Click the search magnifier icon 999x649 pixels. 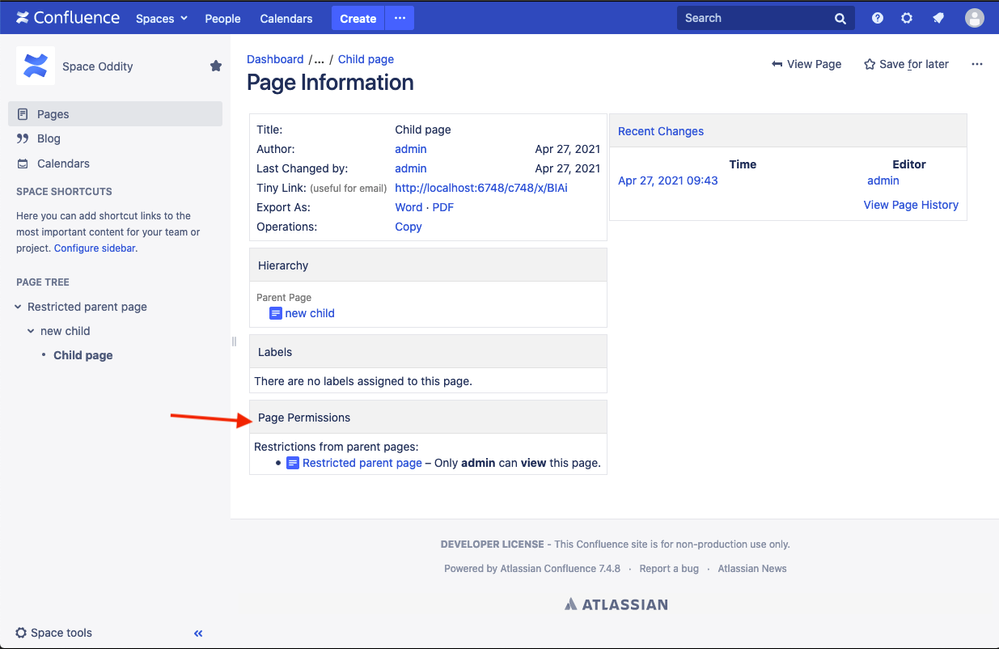click(x=840, y=18)
